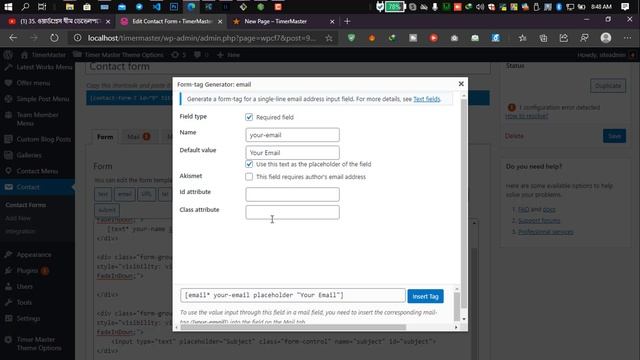Click the Duplicate button
Screen dimensions: 640x360
(608, 86)
